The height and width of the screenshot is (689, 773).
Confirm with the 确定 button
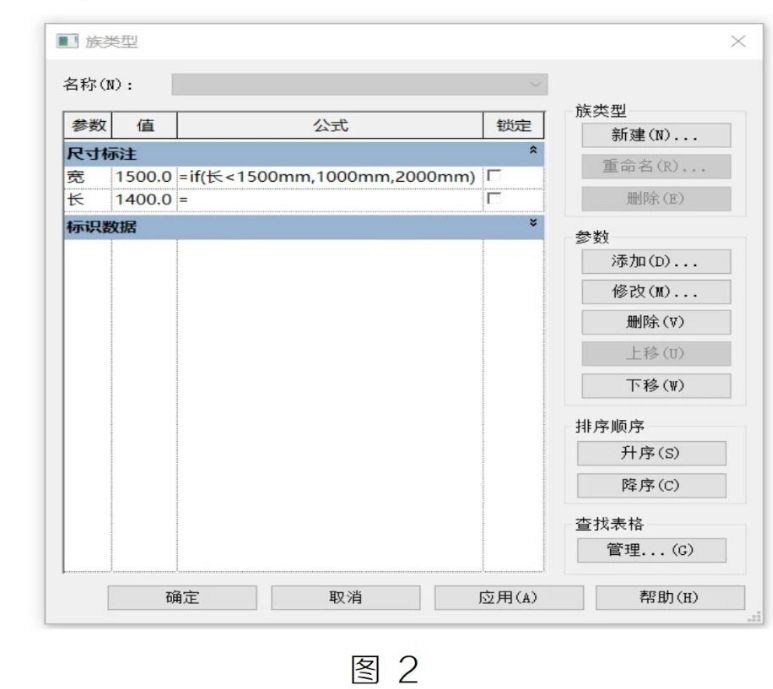[x=182, y=597]
